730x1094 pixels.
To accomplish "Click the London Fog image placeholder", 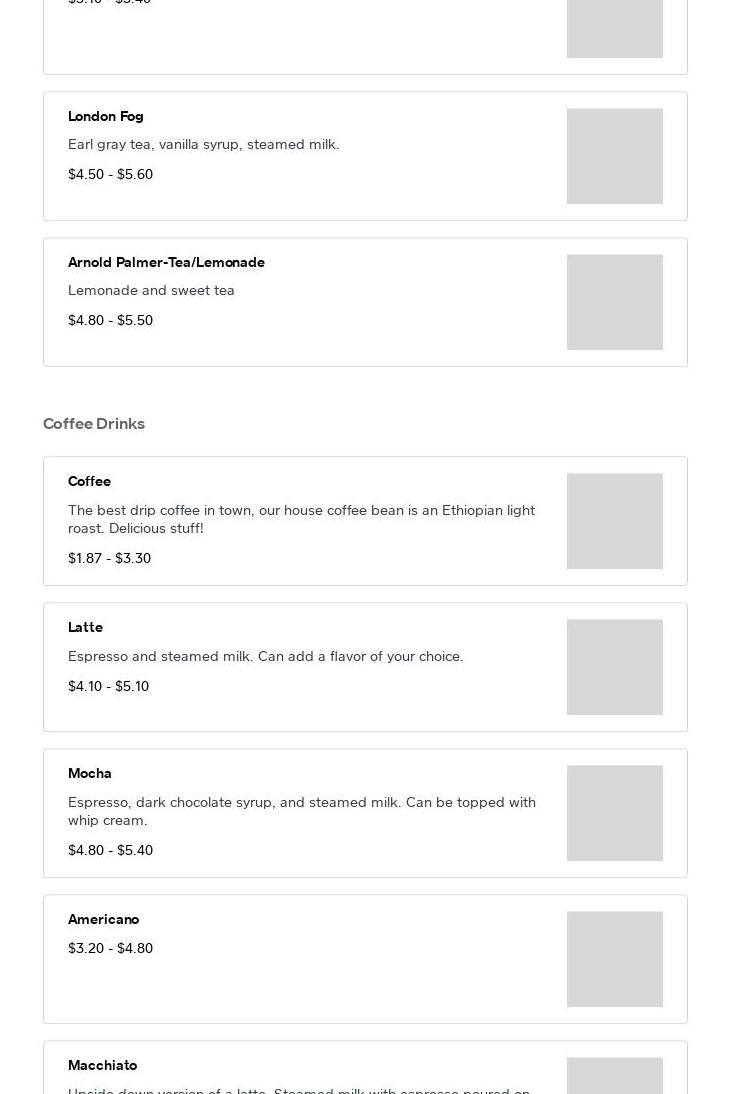I will (614, 156).
